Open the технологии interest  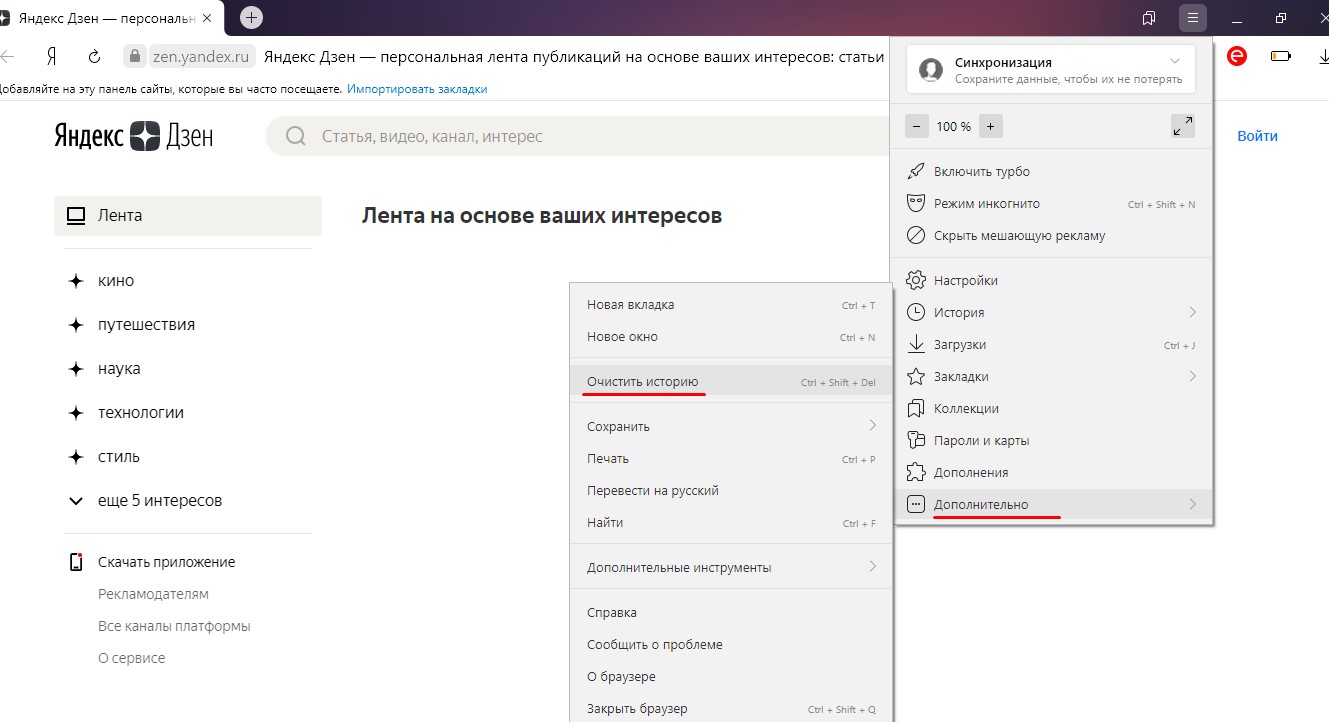click(x=141, y=413)
